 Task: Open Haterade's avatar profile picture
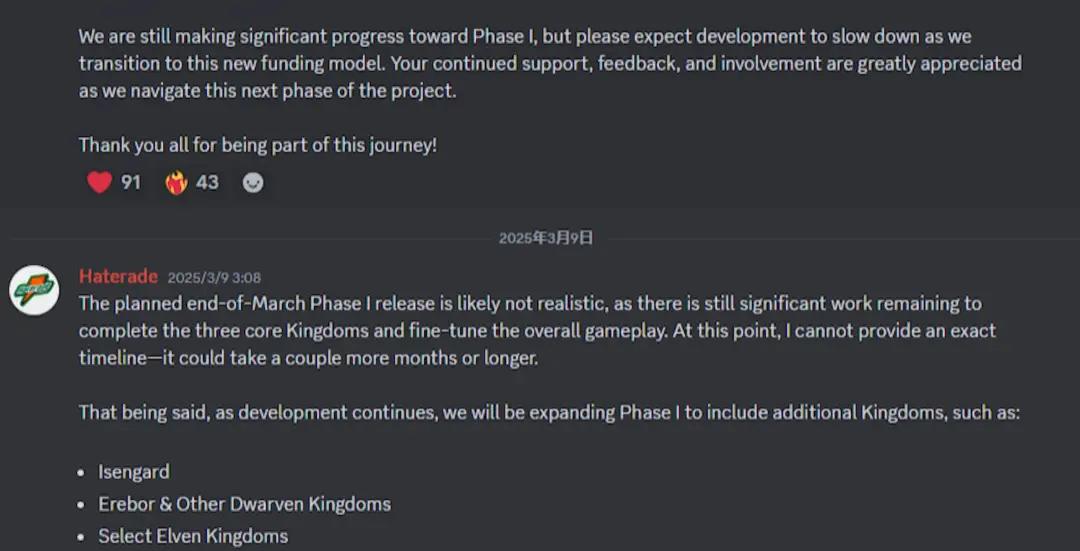click(34, 291)
